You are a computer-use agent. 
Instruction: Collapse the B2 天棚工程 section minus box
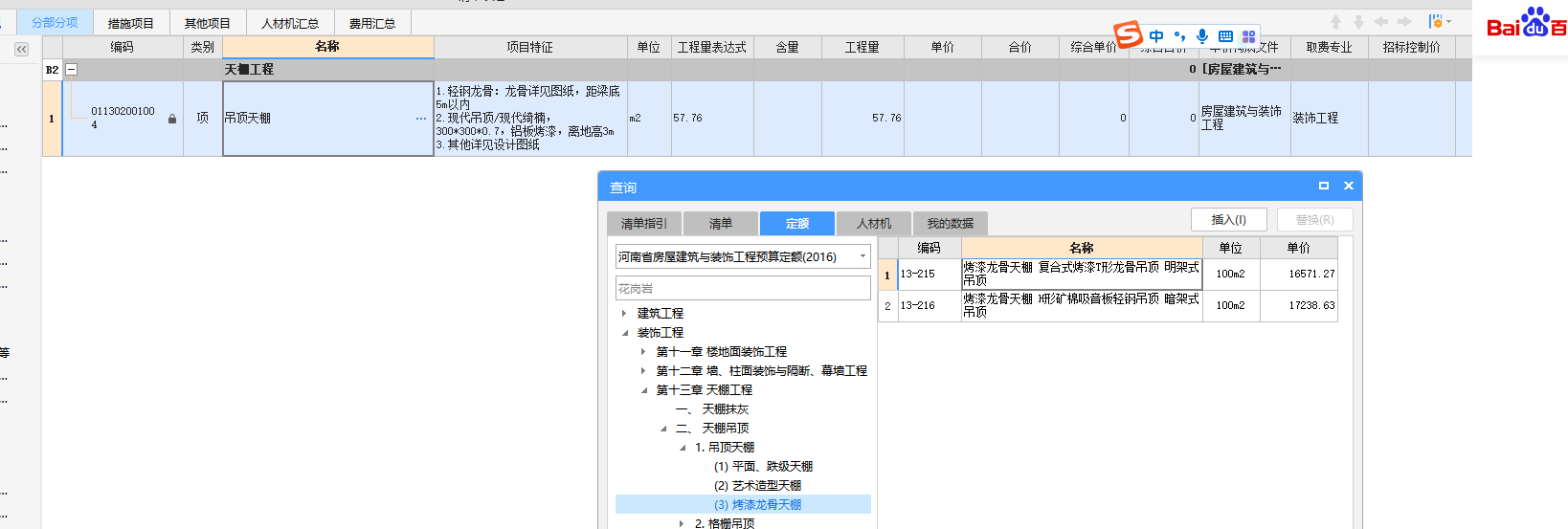pos(72,70)
